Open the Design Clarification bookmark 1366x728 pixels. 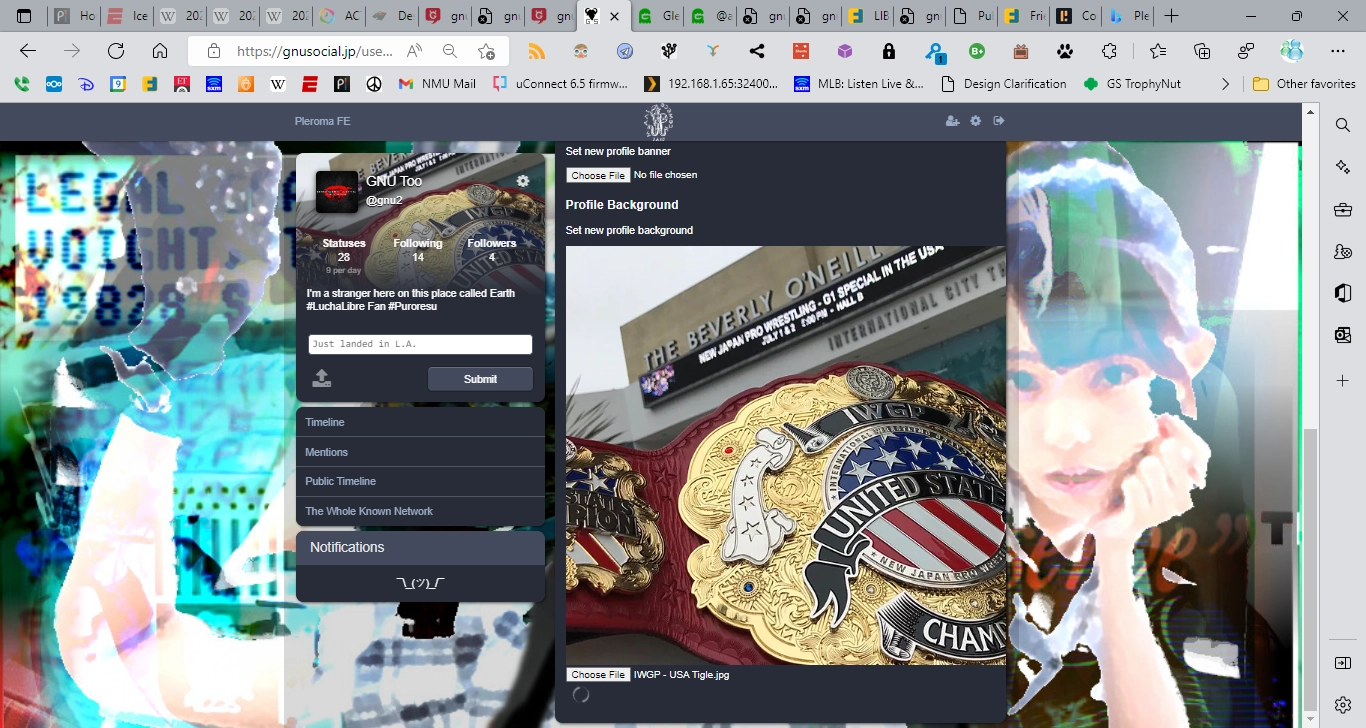point(1004,84)
